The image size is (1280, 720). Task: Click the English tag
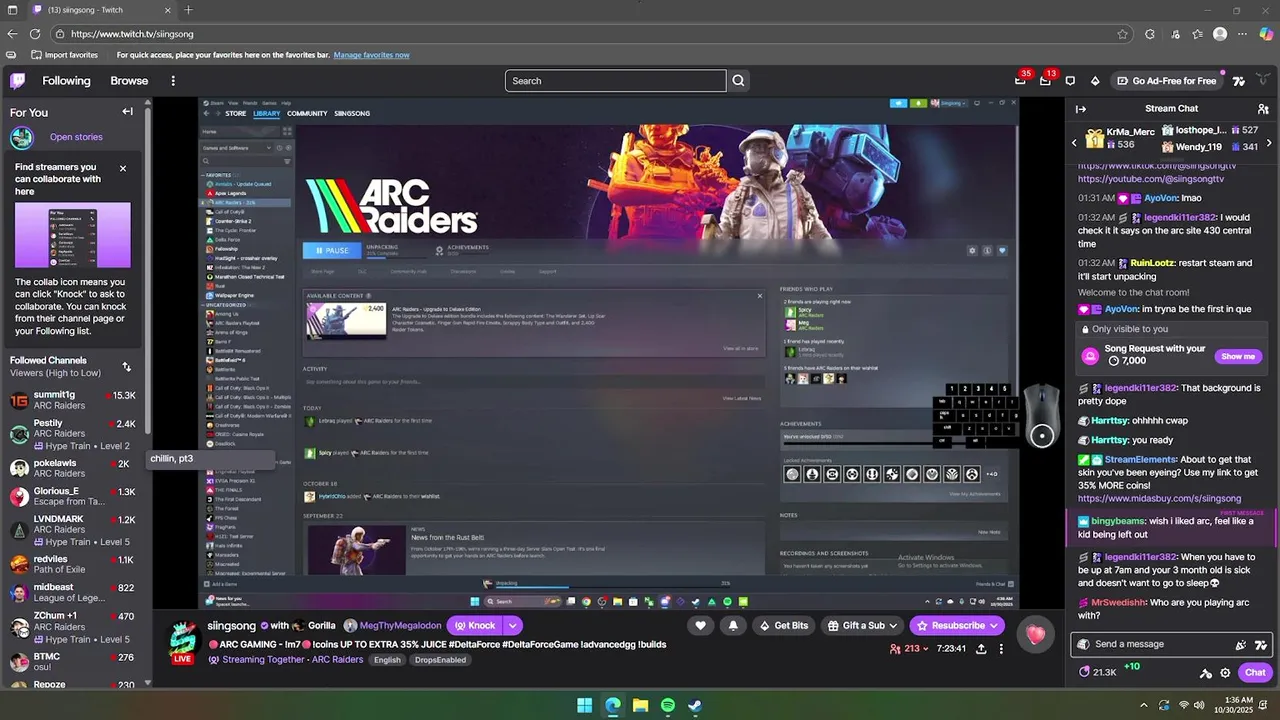pyautogui.click(x=387, y=660)
